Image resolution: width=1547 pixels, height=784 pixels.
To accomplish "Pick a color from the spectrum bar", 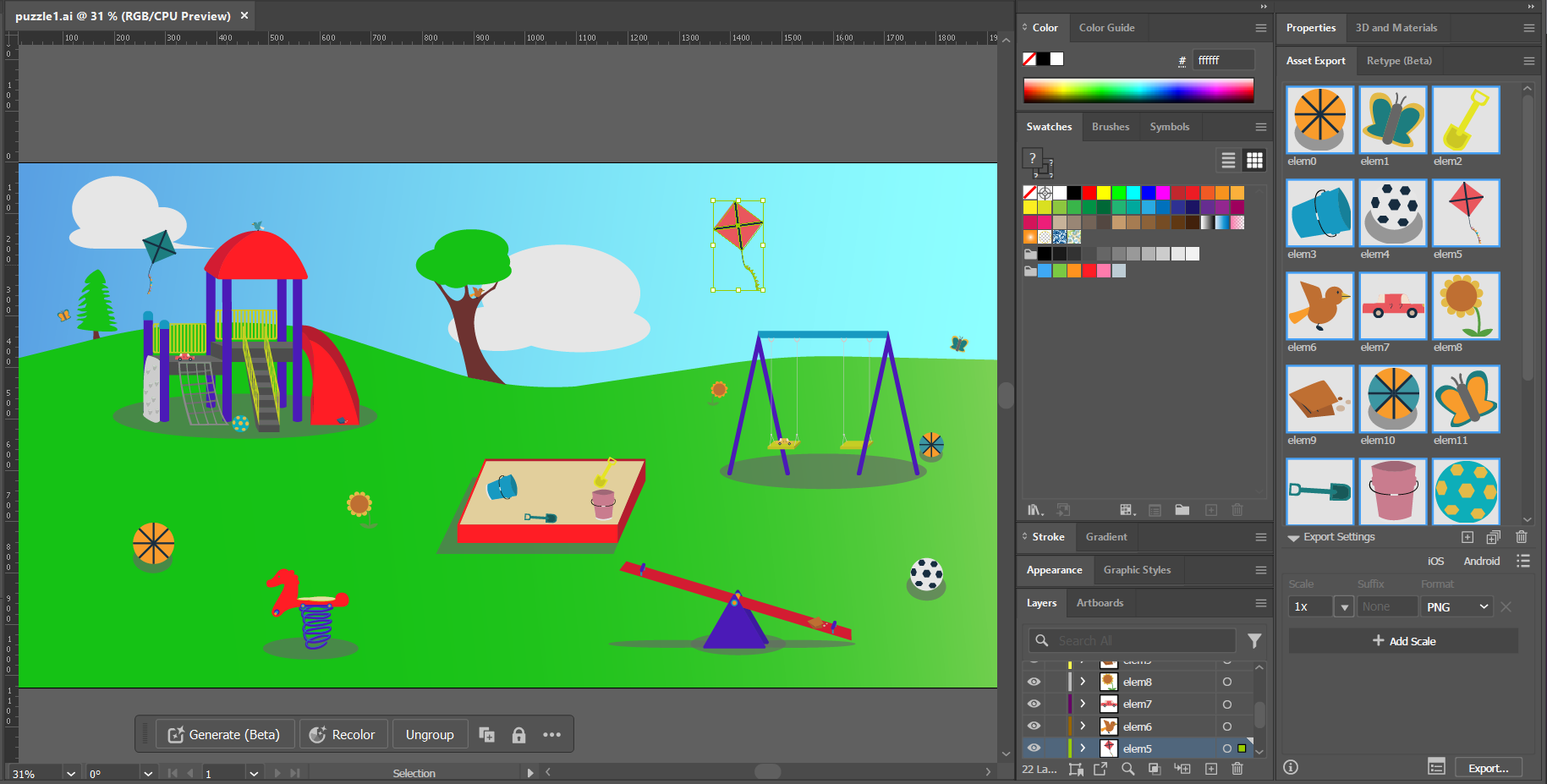I will 1138,90.
